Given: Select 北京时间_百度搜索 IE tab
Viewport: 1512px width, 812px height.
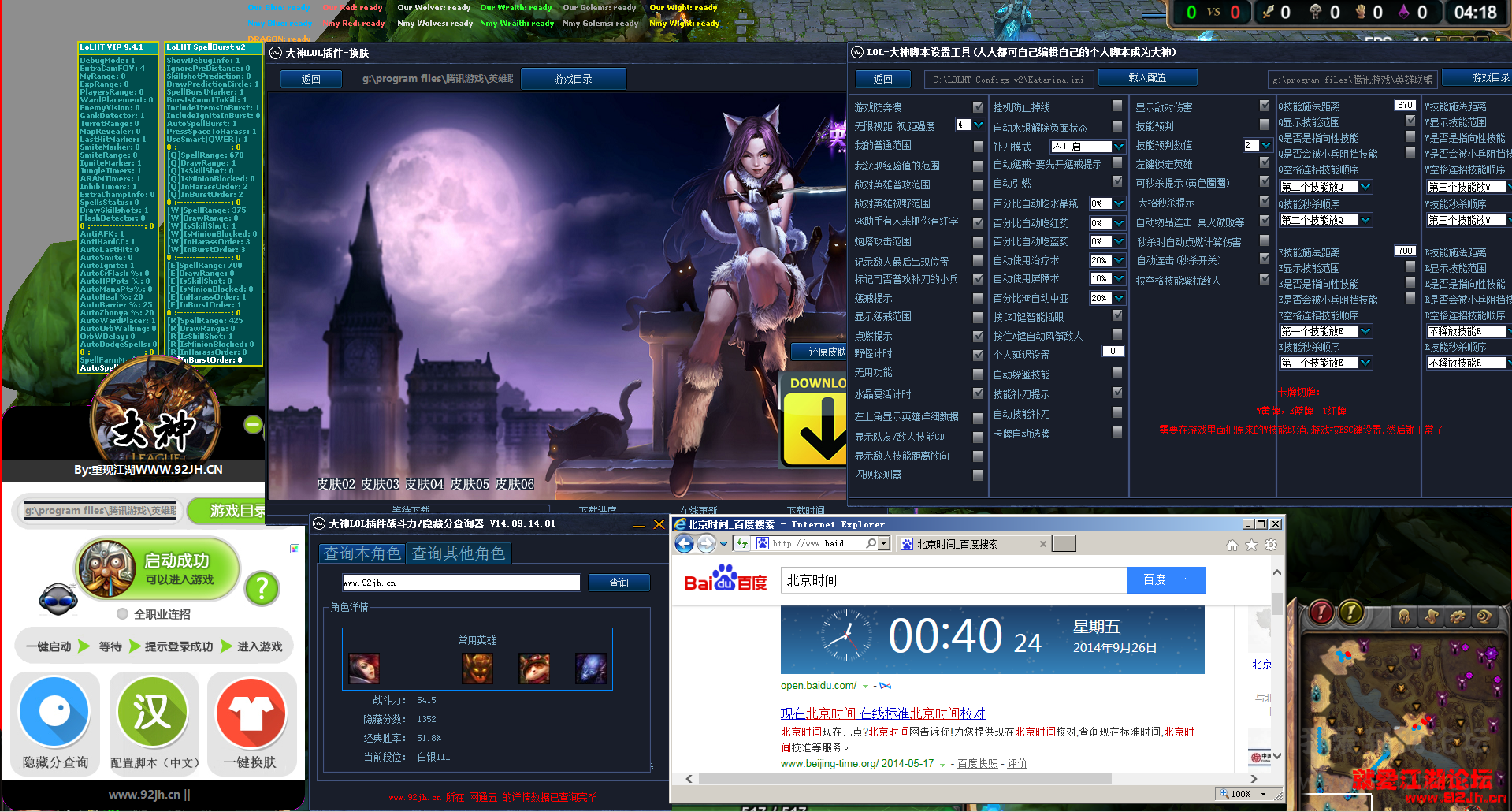Looking at the screenshot, I should click(973, 544).
